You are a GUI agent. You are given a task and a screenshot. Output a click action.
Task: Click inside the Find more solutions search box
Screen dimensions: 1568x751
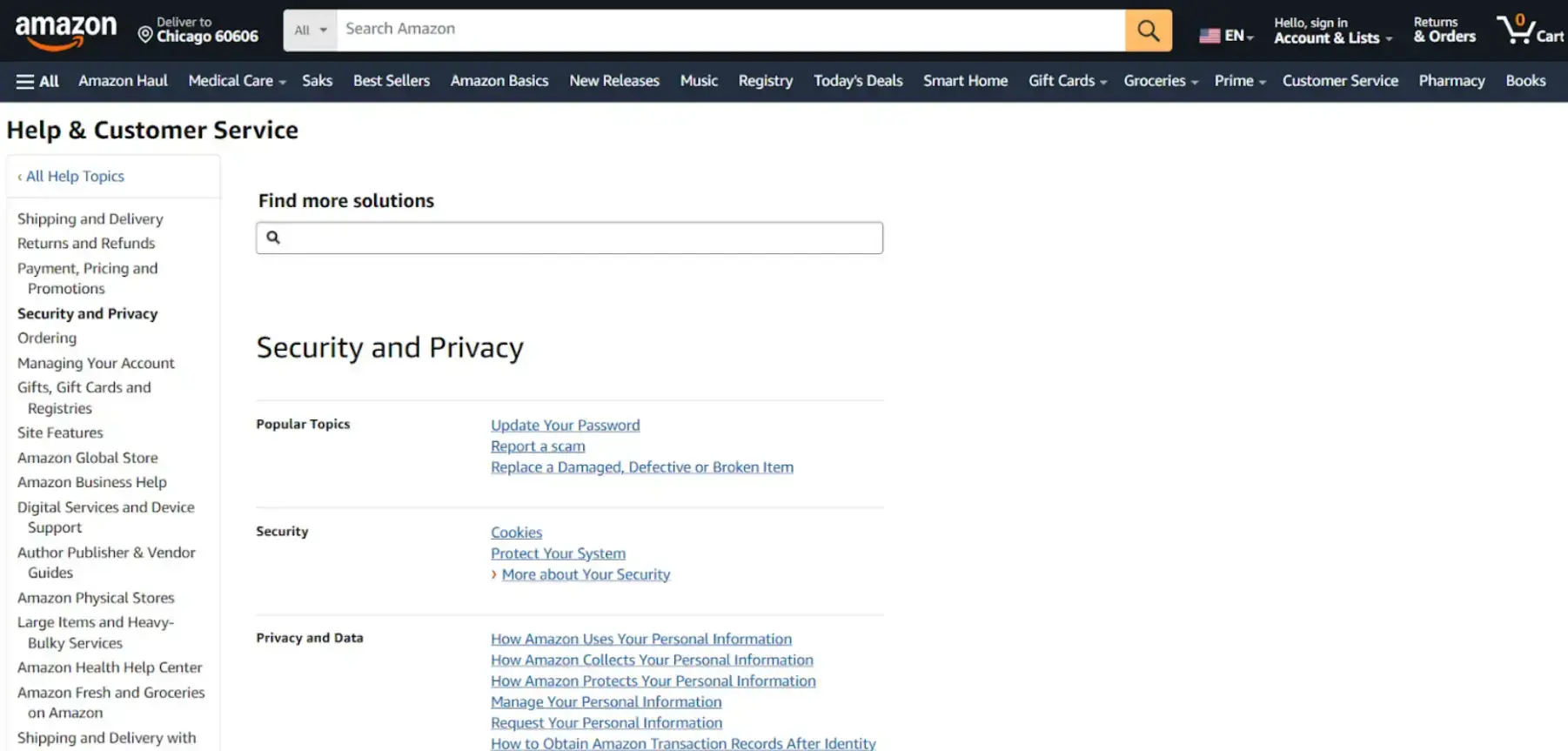coord(569,237)
